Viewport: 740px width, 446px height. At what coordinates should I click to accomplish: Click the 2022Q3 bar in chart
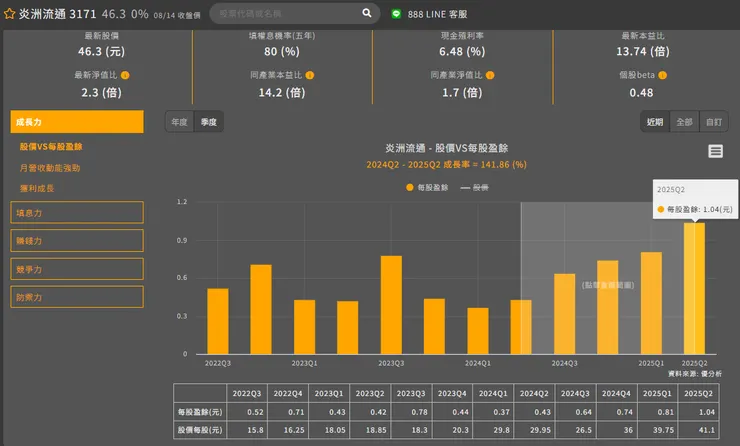pos(218,321)
